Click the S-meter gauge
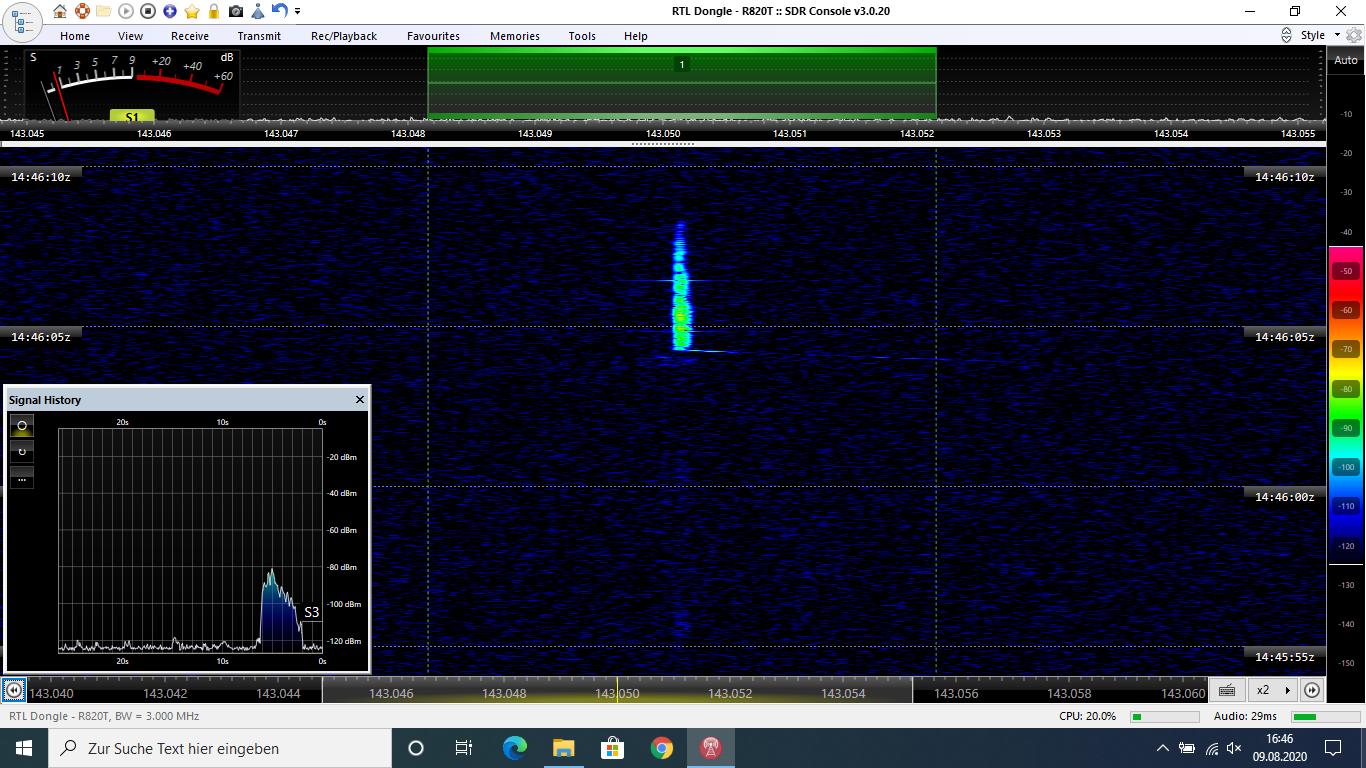 click(132, 85)
